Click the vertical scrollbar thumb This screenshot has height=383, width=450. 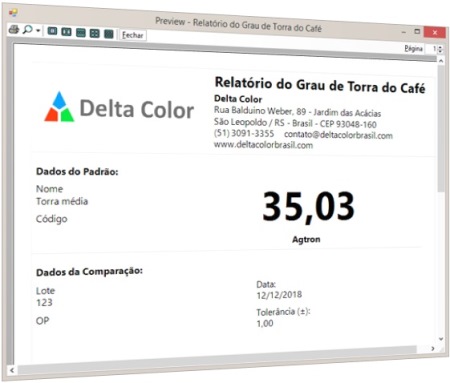[x=441, y=128]
